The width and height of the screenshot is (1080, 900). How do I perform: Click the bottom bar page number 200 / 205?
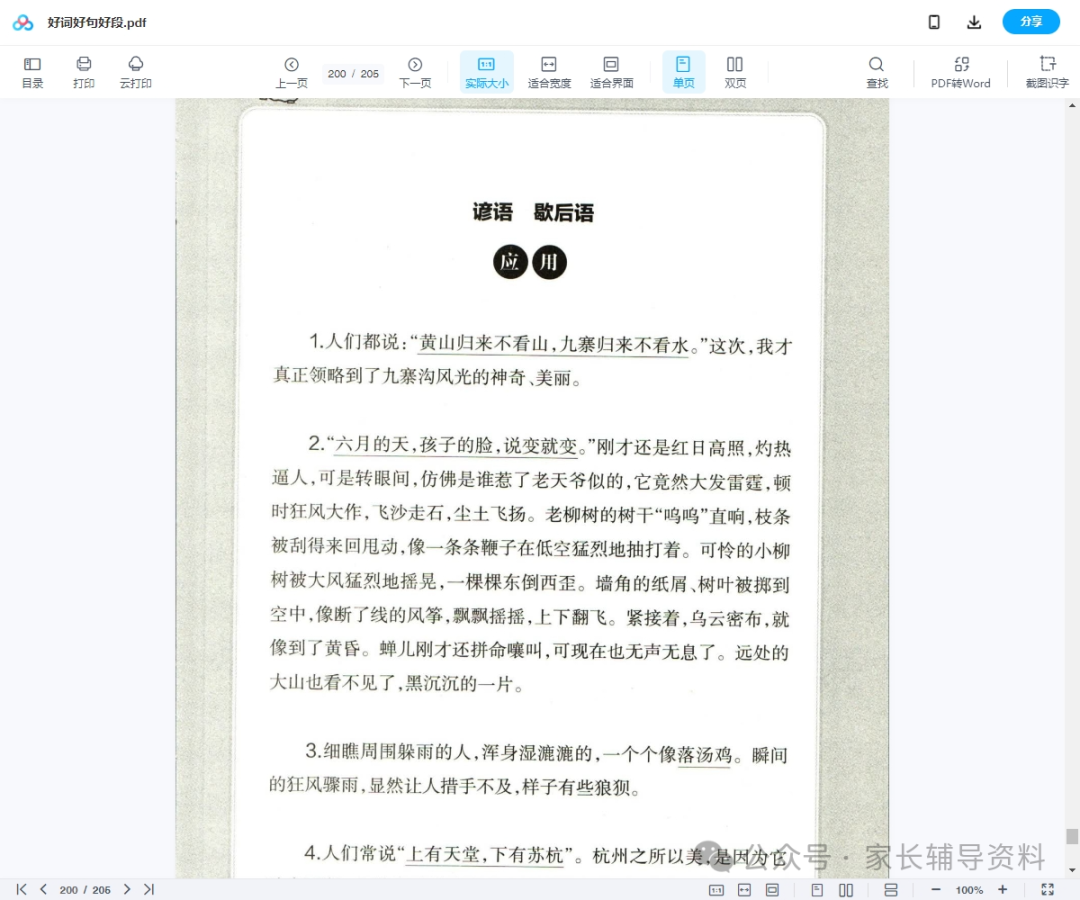click(x=85, y=890)
